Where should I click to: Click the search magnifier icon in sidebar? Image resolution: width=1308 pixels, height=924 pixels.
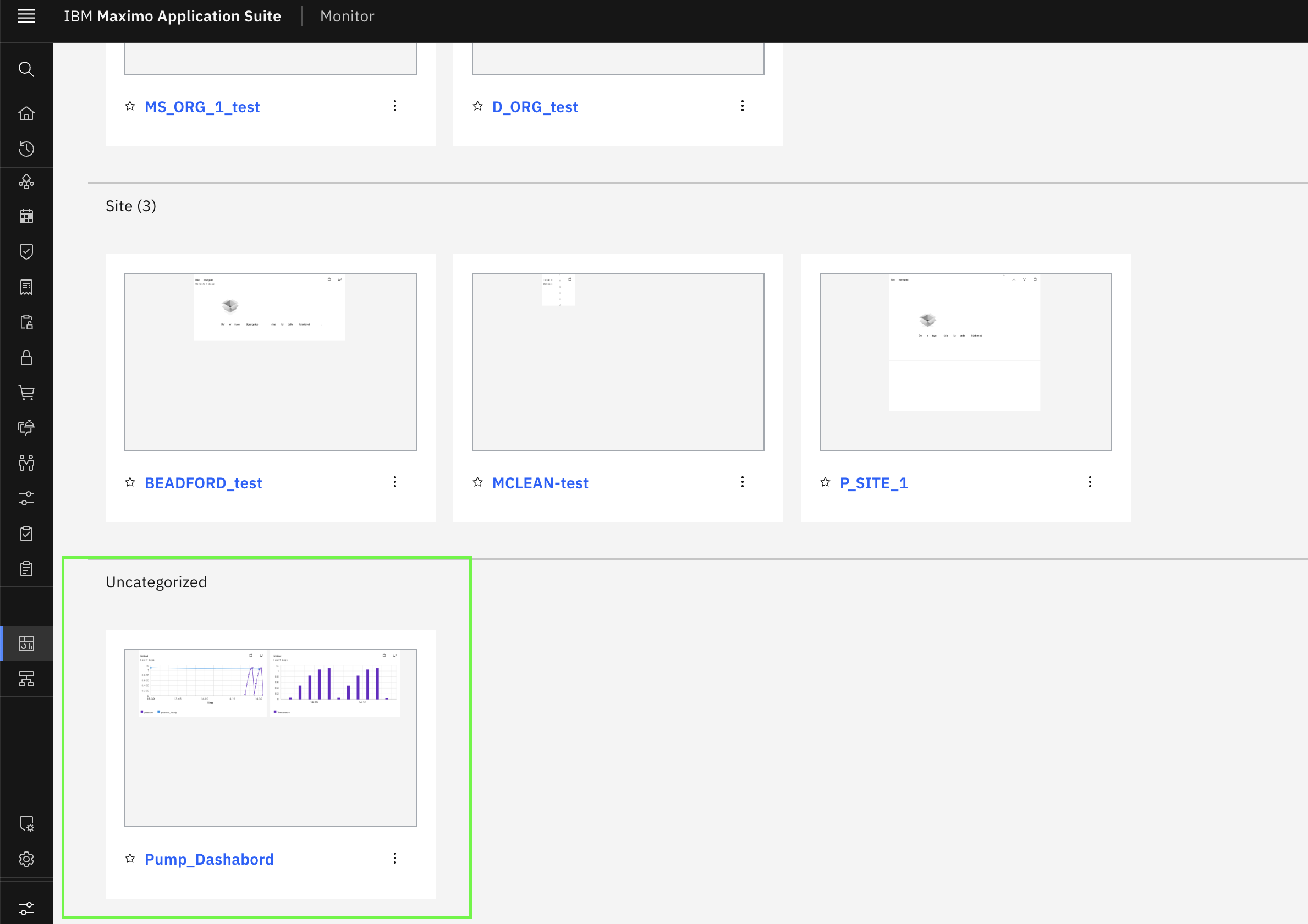26,69
